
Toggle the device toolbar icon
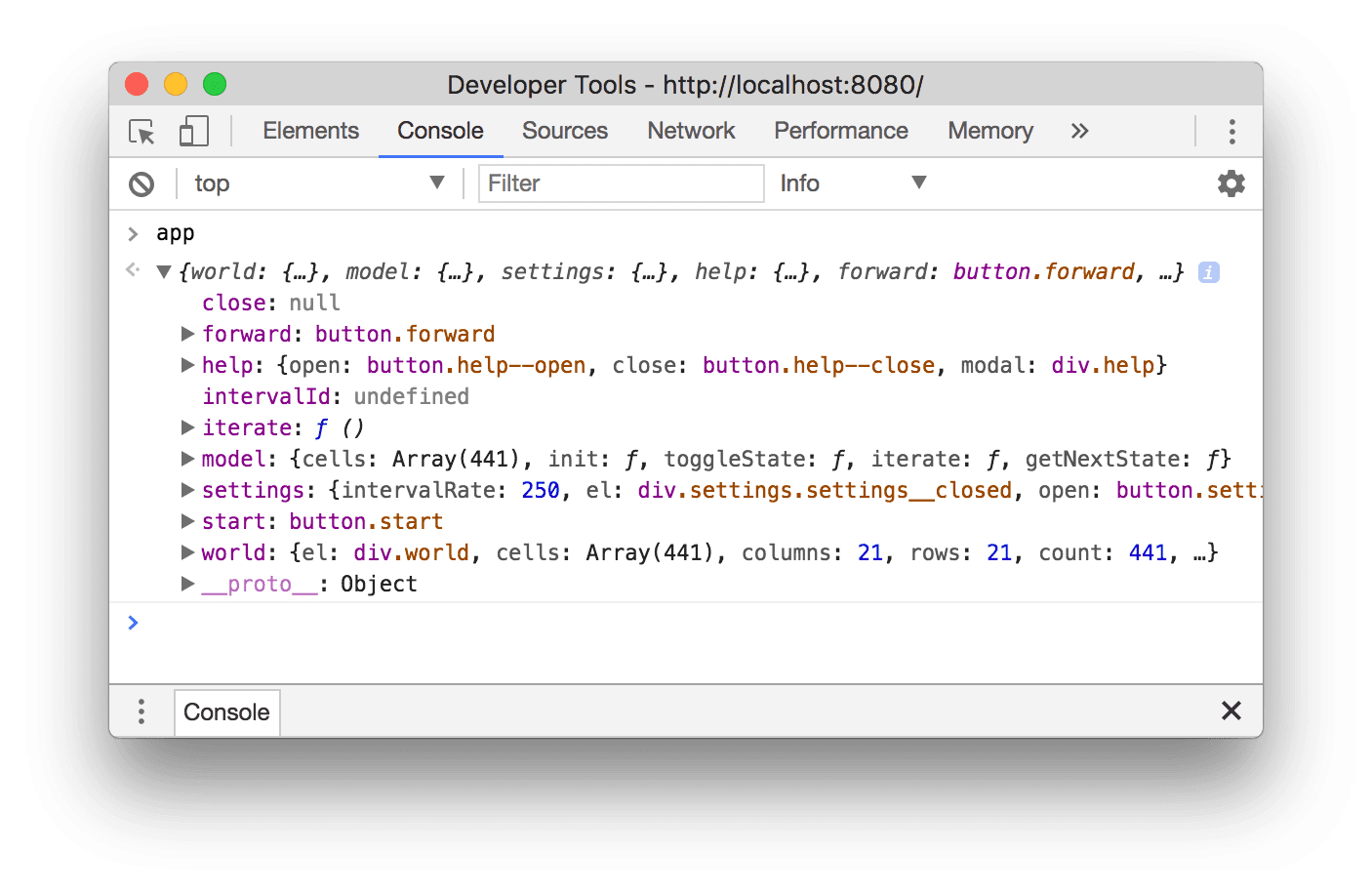pyautogui.click(x=192, y=131)
